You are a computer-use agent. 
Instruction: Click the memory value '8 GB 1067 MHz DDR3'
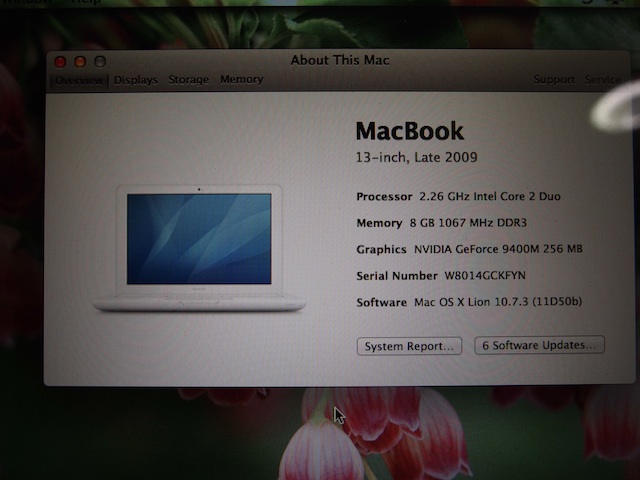pos(468,223)
